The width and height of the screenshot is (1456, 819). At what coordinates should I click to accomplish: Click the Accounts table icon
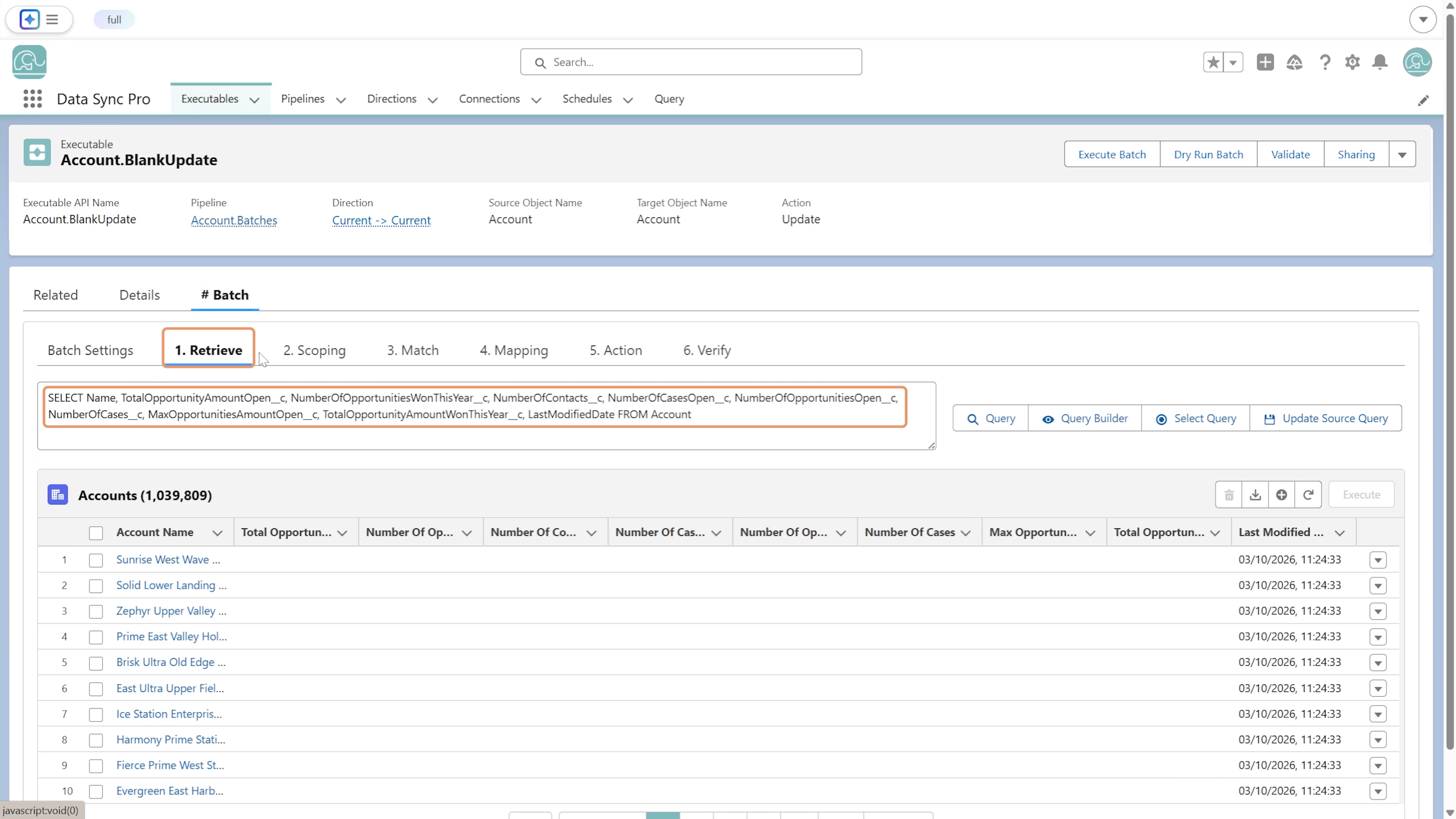tap(58, 494)
